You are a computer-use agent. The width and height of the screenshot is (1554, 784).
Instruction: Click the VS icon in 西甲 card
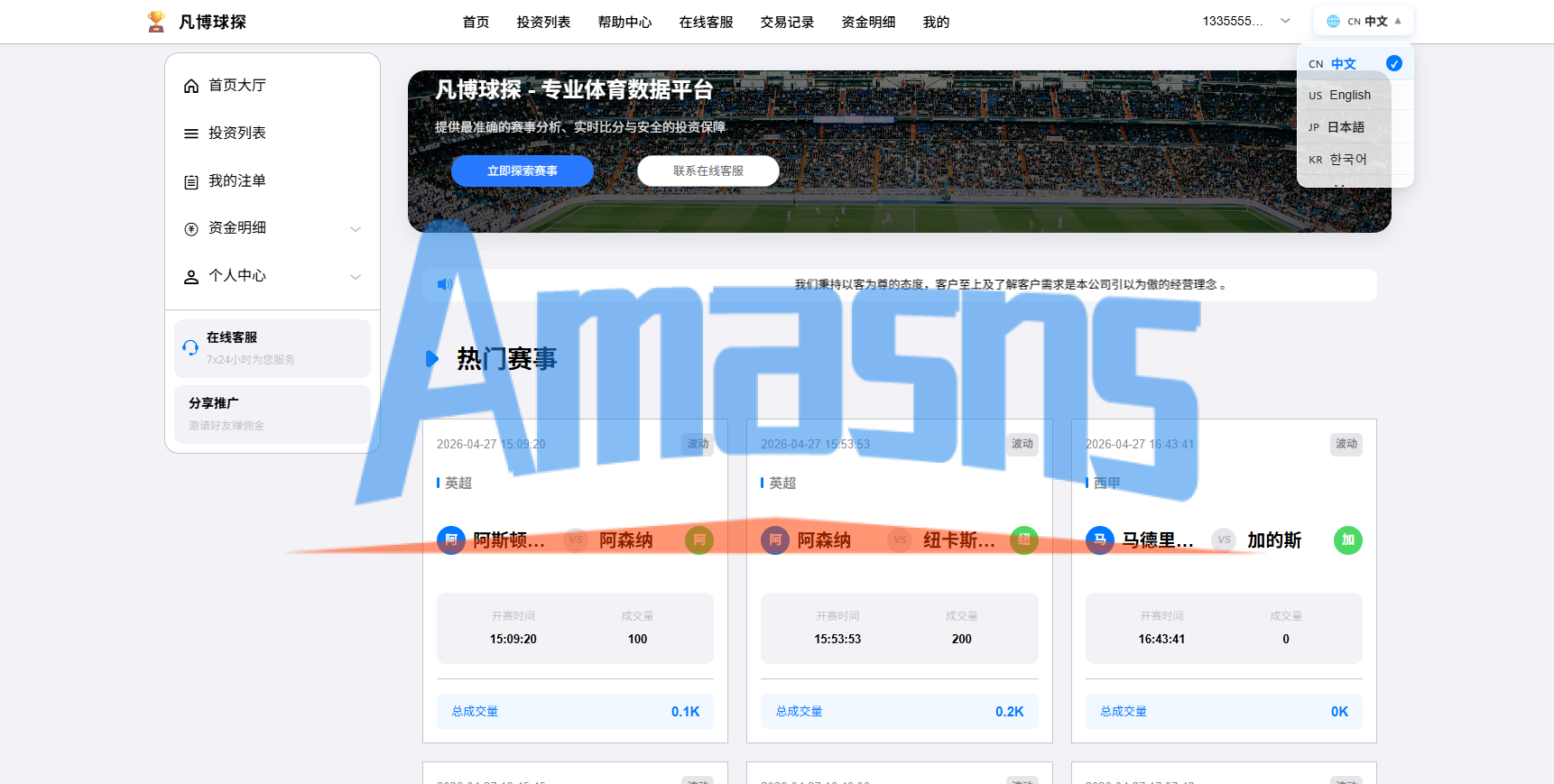[1224, 540]
